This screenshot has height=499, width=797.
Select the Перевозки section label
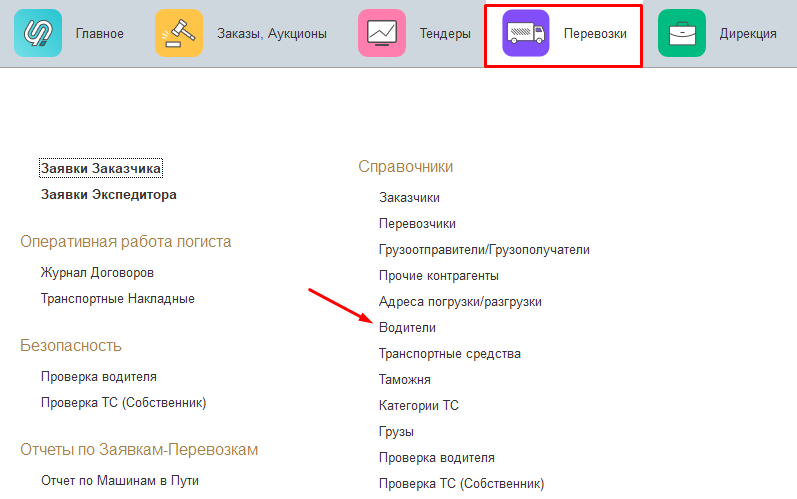pos(595,34)
